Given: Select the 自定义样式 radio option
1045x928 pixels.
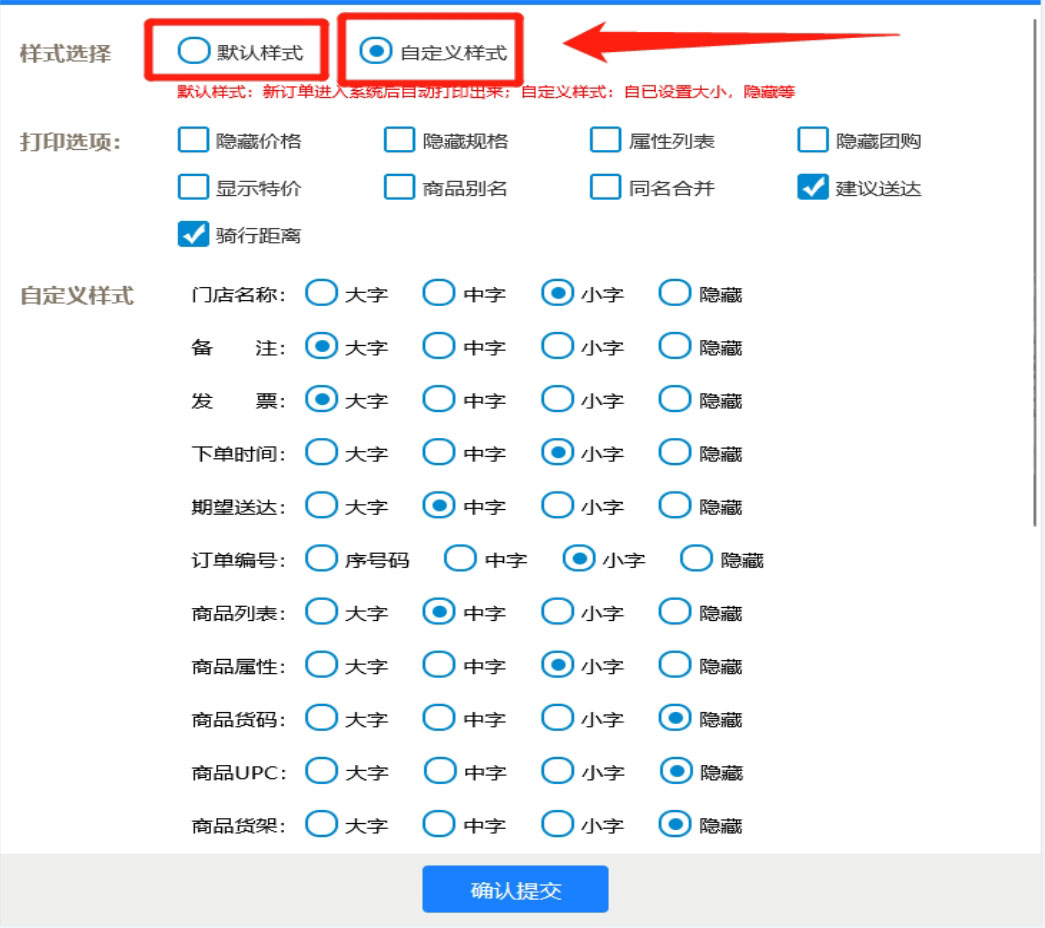Looking at the screenshot, I should pos(376,51).
